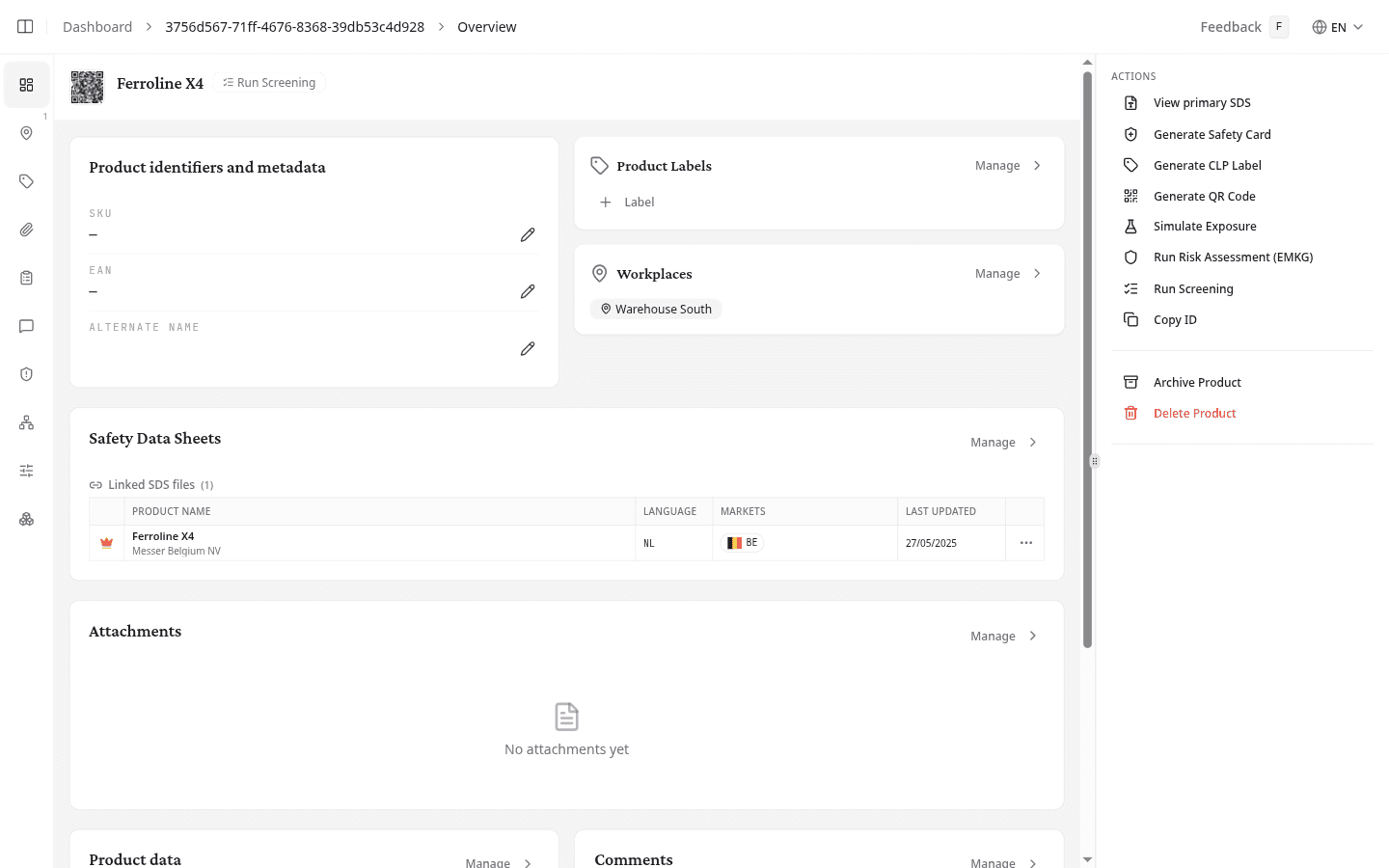Click chevron next to Product Labels Manage
This screenshot has width=1389, height=868.
point(1037,166)
